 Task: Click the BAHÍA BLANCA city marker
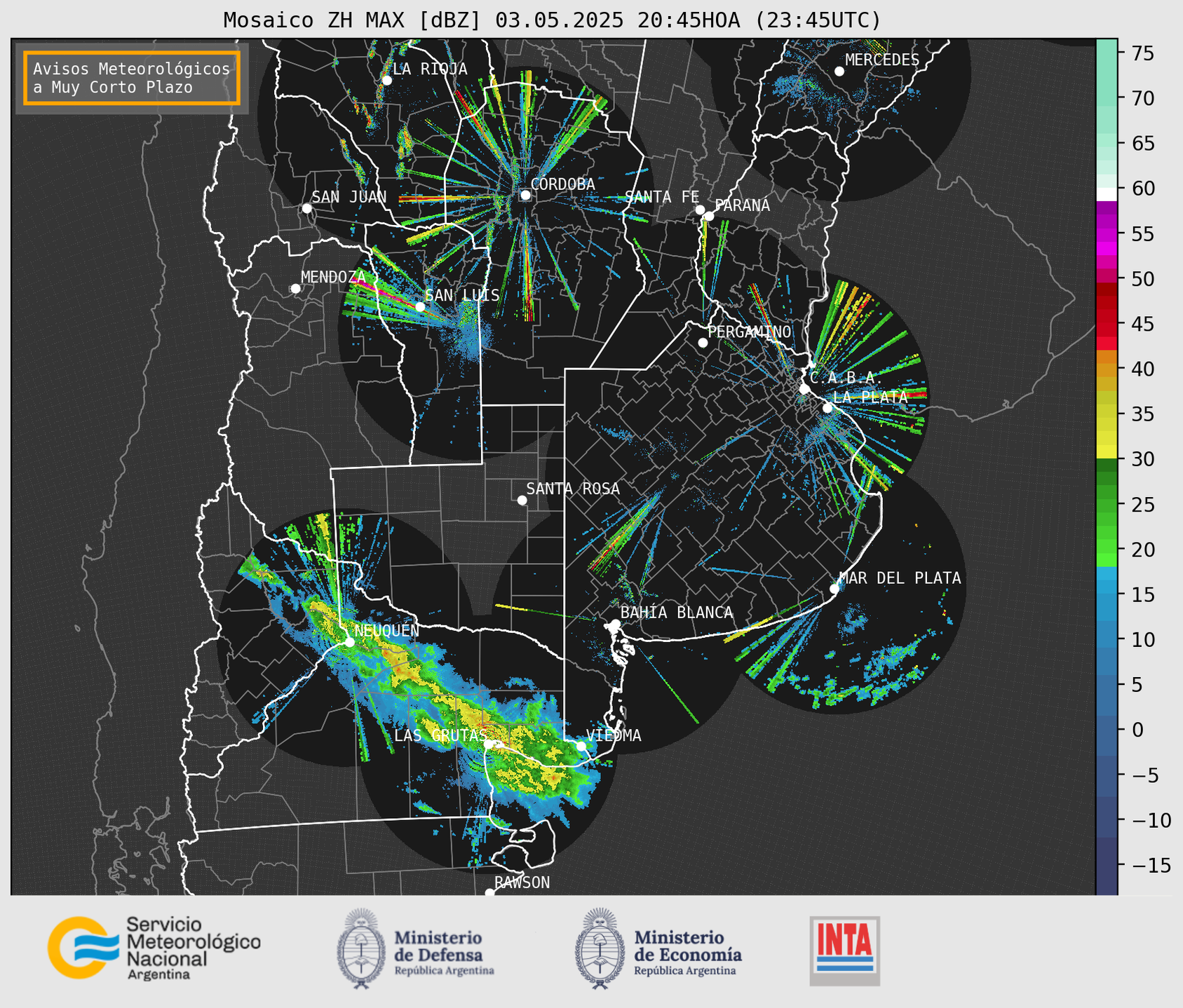(x=615, y=624)
